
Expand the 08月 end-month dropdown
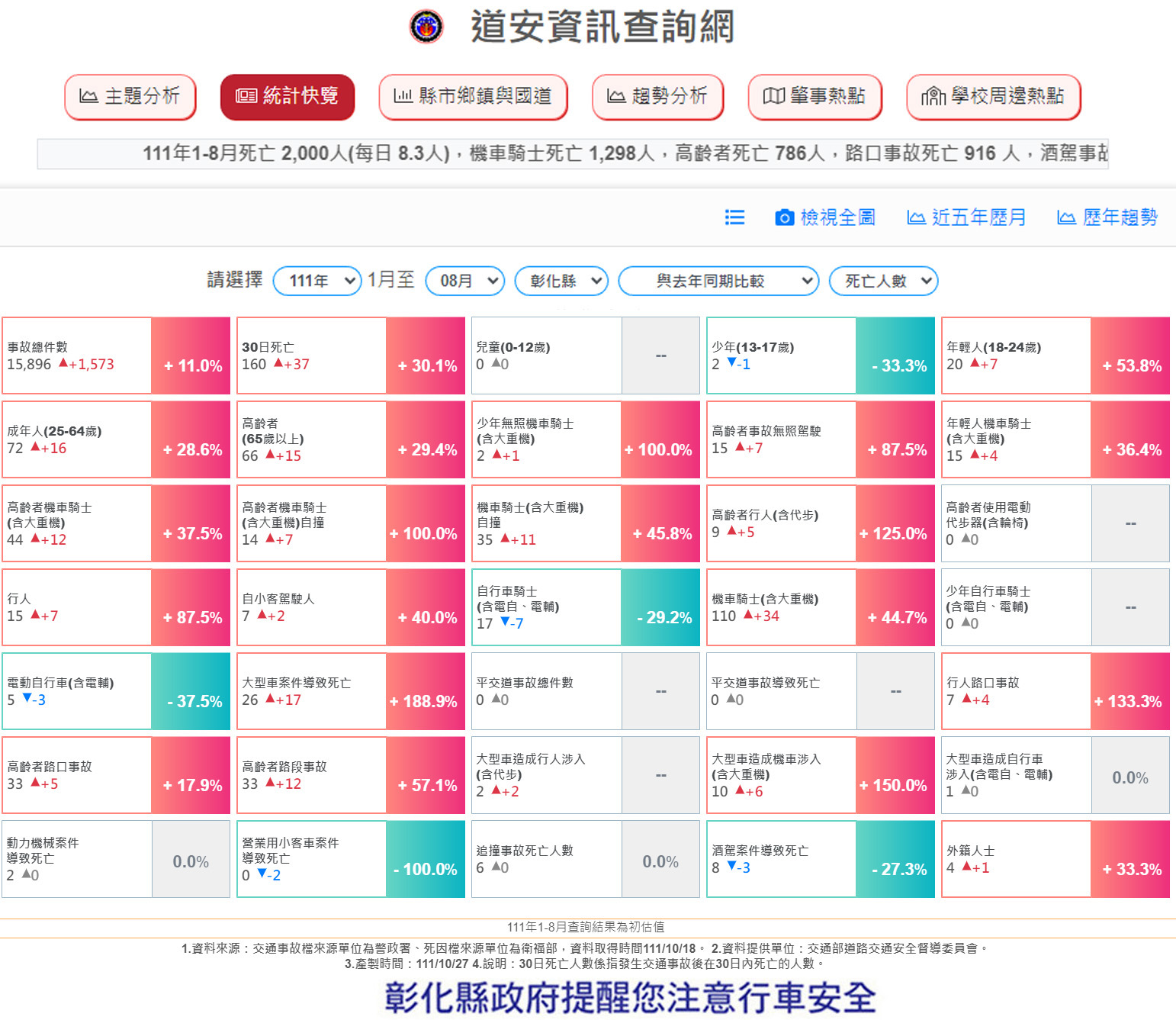click(465, 281)
